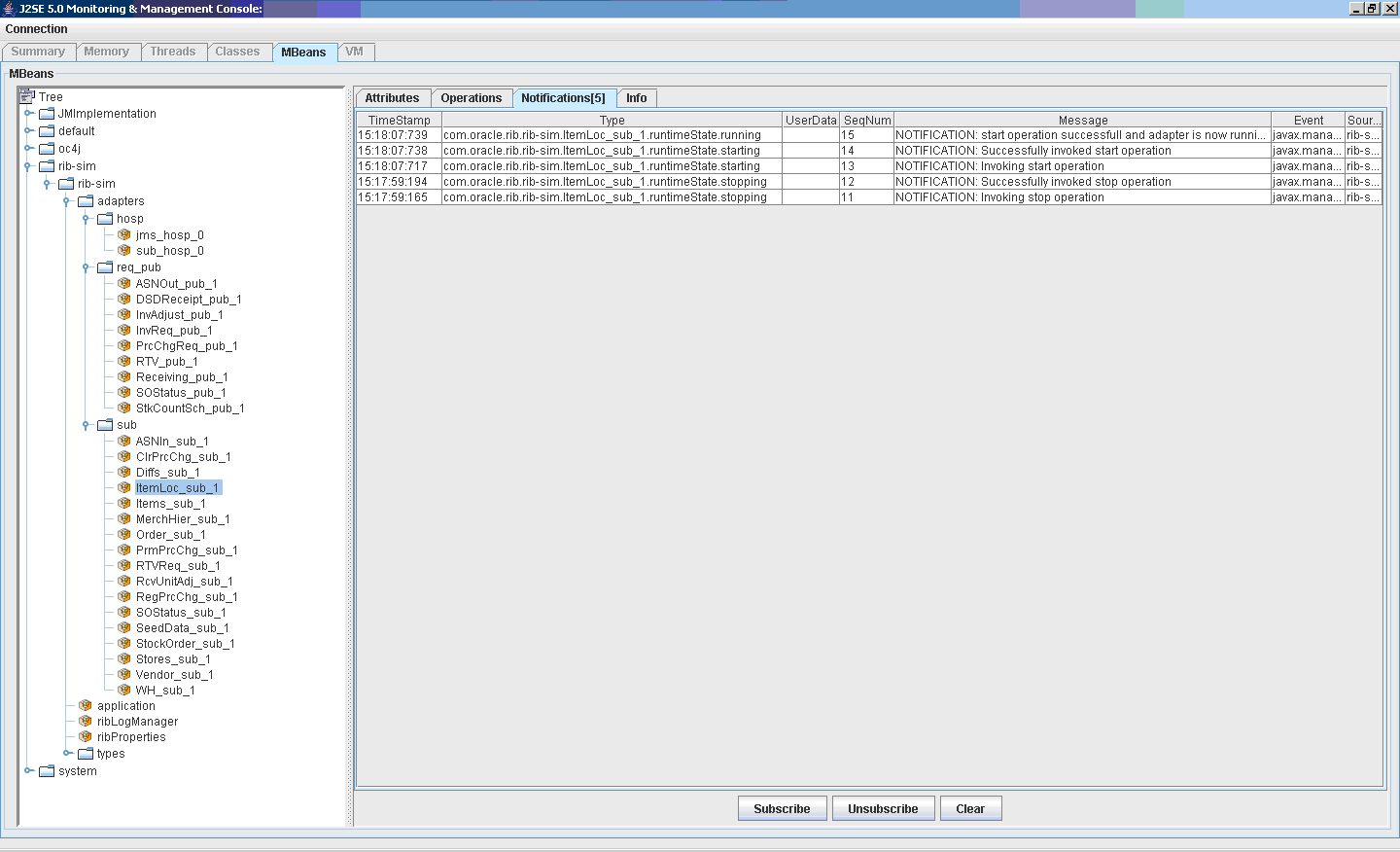Select the Vendor_sub_1 tree item
The image size is (1400, 852).
pyautogui.click(x=174, y=674)
